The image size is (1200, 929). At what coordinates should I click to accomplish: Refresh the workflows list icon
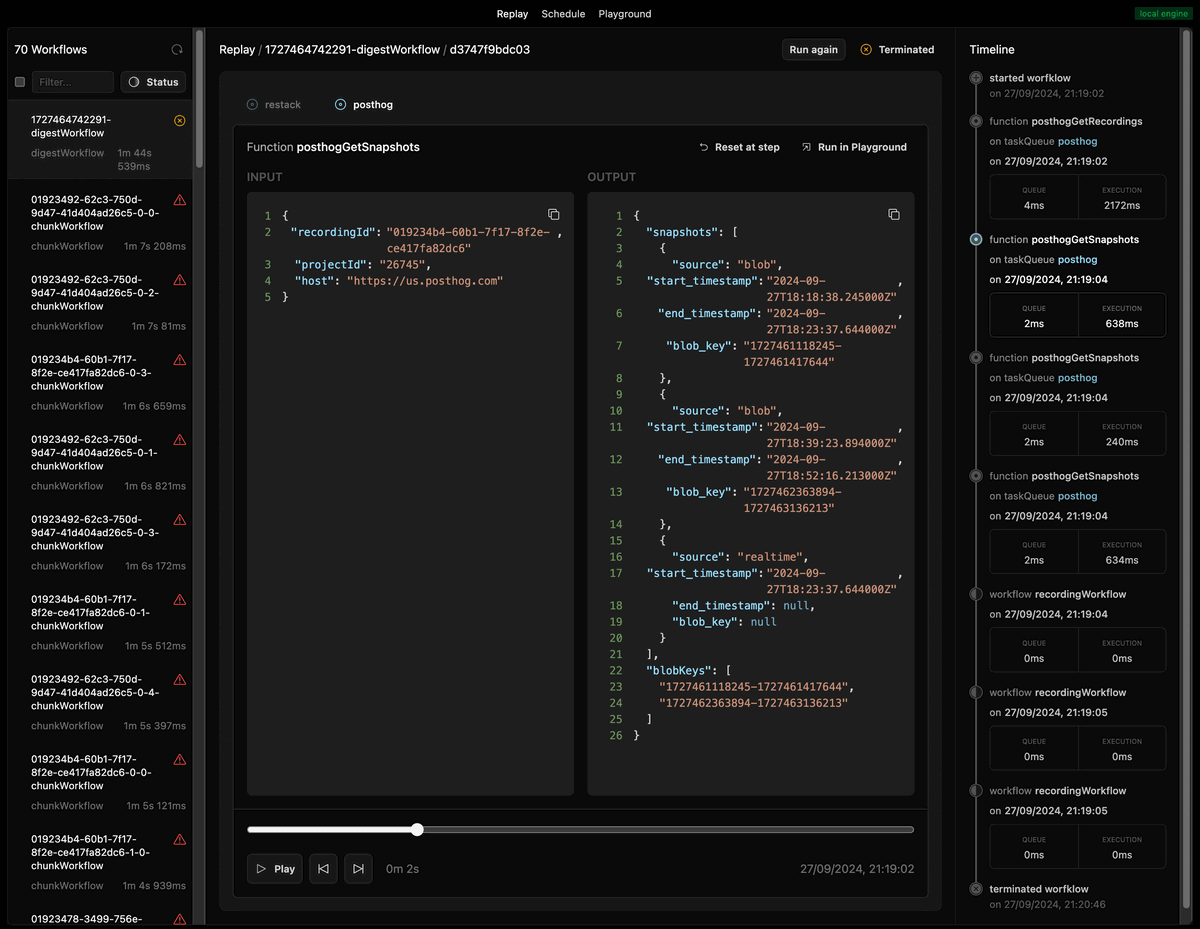(177, 49)
